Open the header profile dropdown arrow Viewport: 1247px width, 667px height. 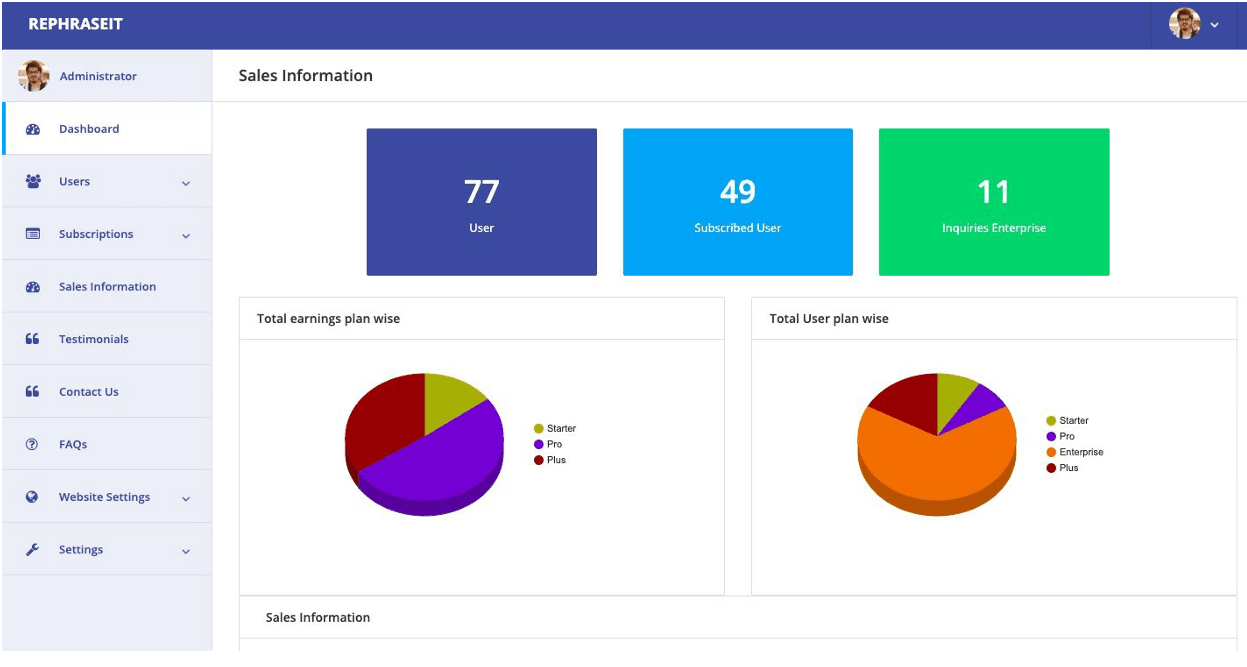1214,25
